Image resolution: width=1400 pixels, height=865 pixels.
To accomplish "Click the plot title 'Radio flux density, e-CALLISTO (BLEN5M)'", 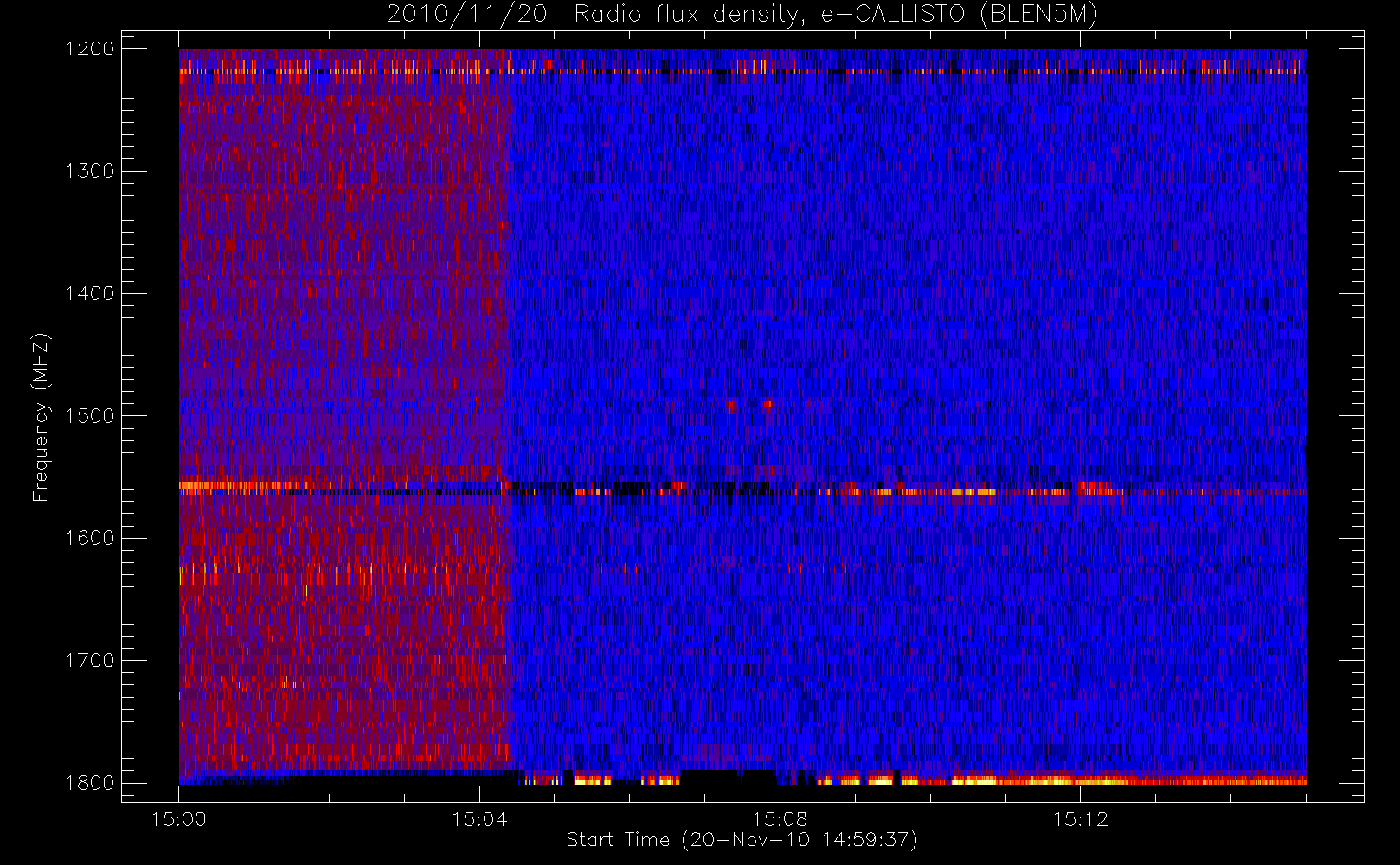I will click(x=836, y=15).
